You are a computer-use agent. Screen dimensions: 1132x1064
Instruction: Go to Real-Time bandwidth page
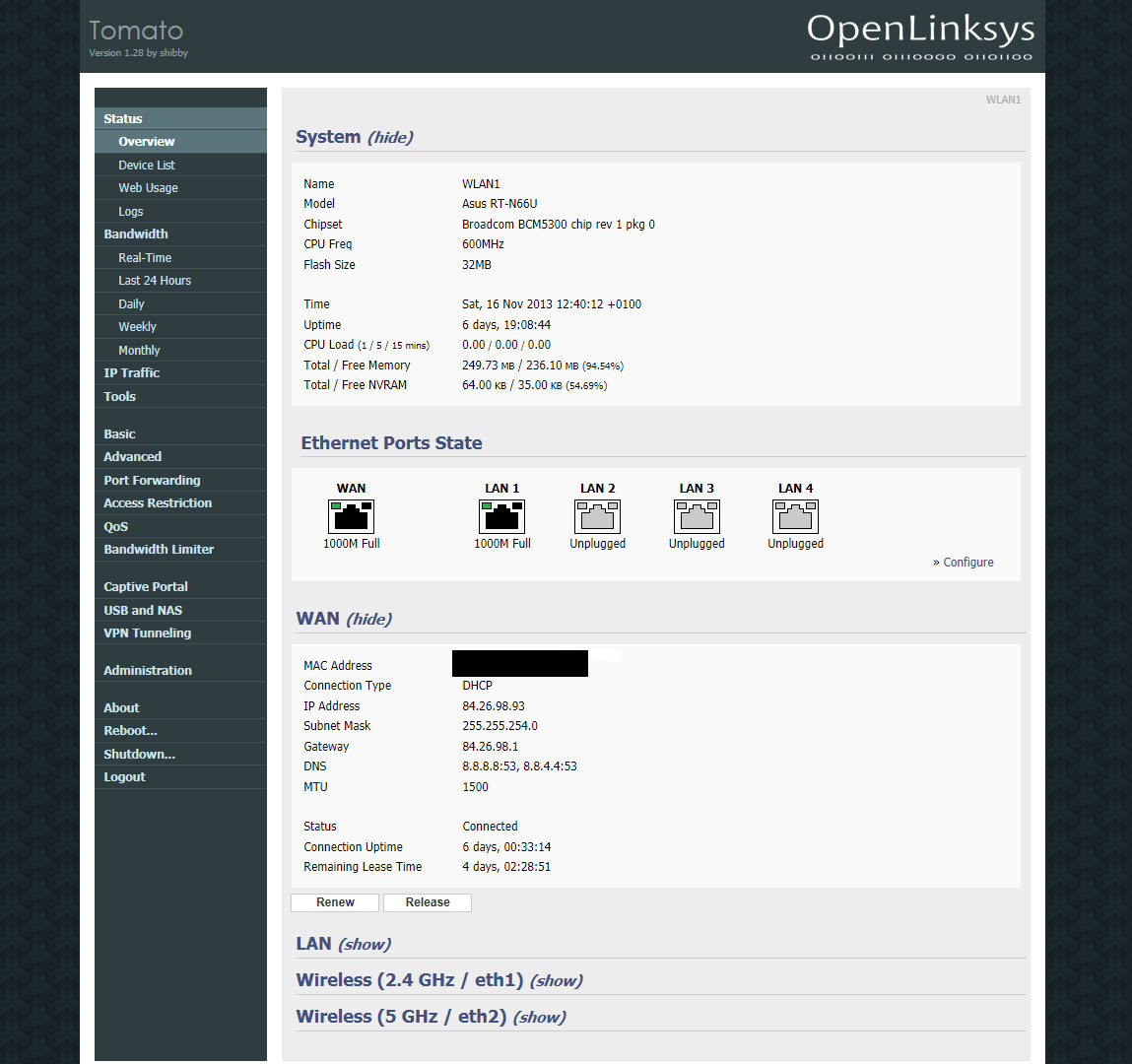(145, 258)
